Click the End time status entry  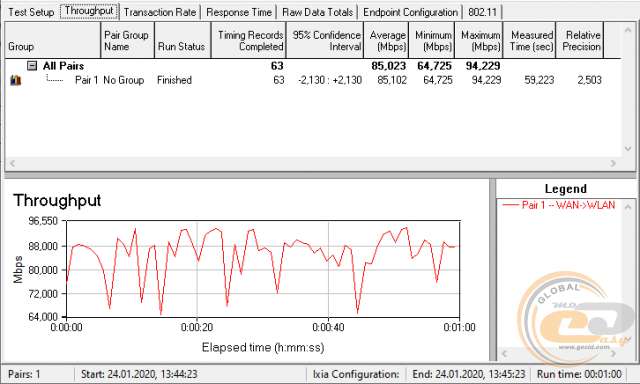(469, 374)
